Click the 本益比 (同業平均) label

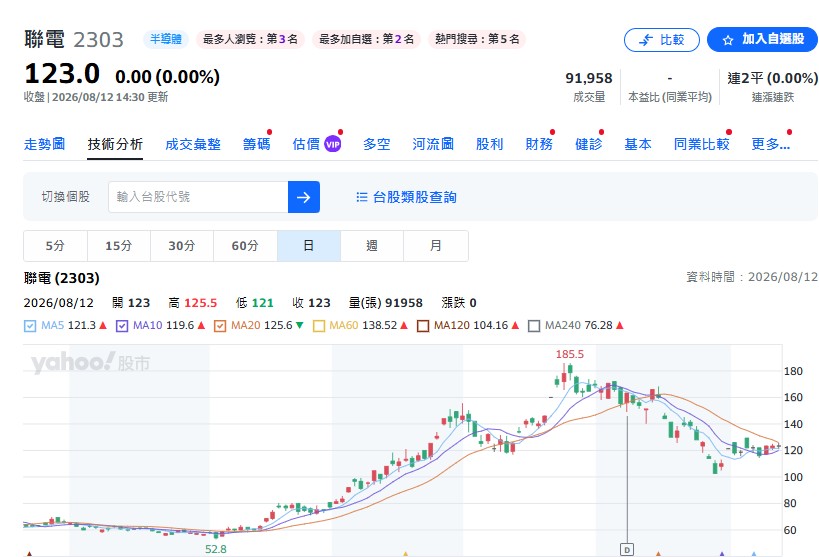pyautogui.click(x=670, y=97)
